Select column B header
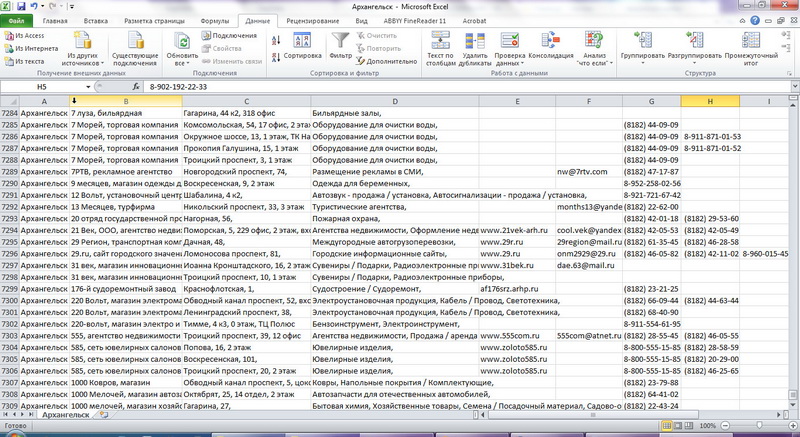 click(x=126, y=101)
